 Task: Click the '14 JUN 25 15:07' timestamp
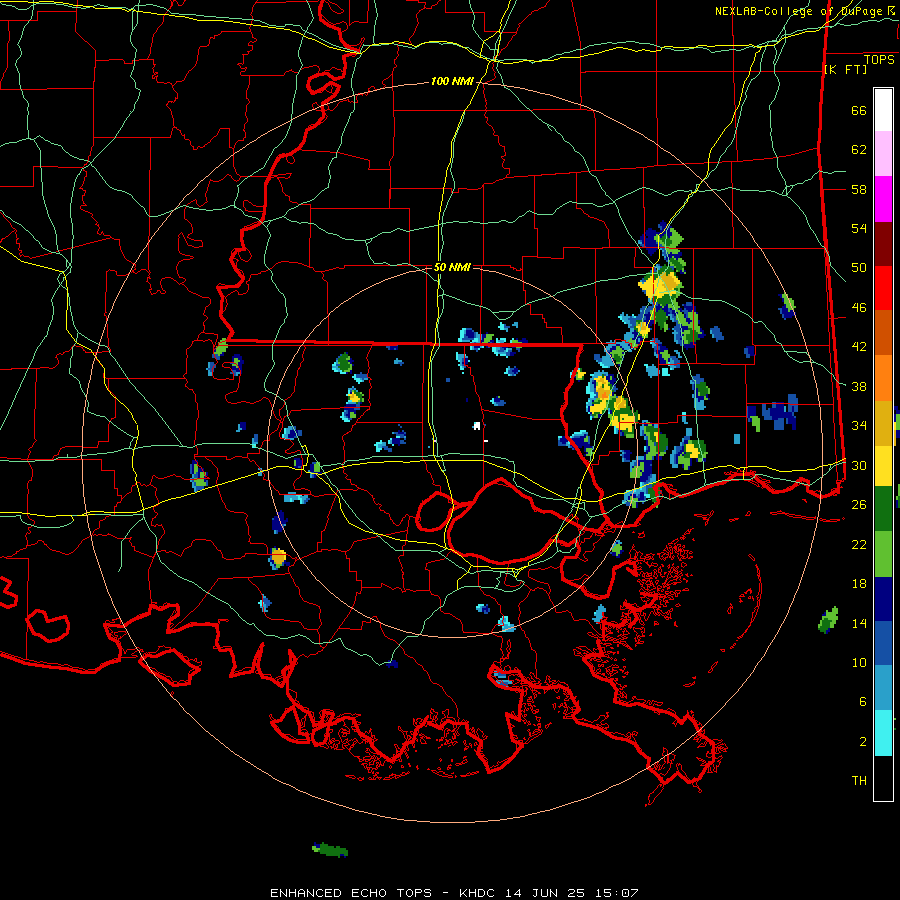point(572,893)
